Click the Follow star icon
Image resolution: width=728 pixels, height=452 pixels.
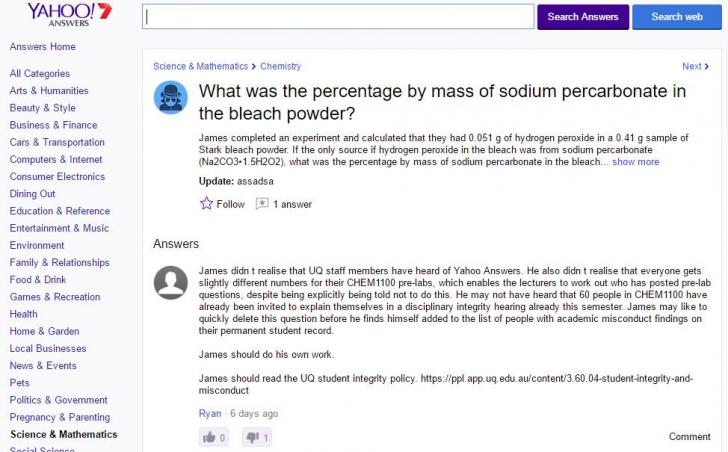click(x=207, y=204)
